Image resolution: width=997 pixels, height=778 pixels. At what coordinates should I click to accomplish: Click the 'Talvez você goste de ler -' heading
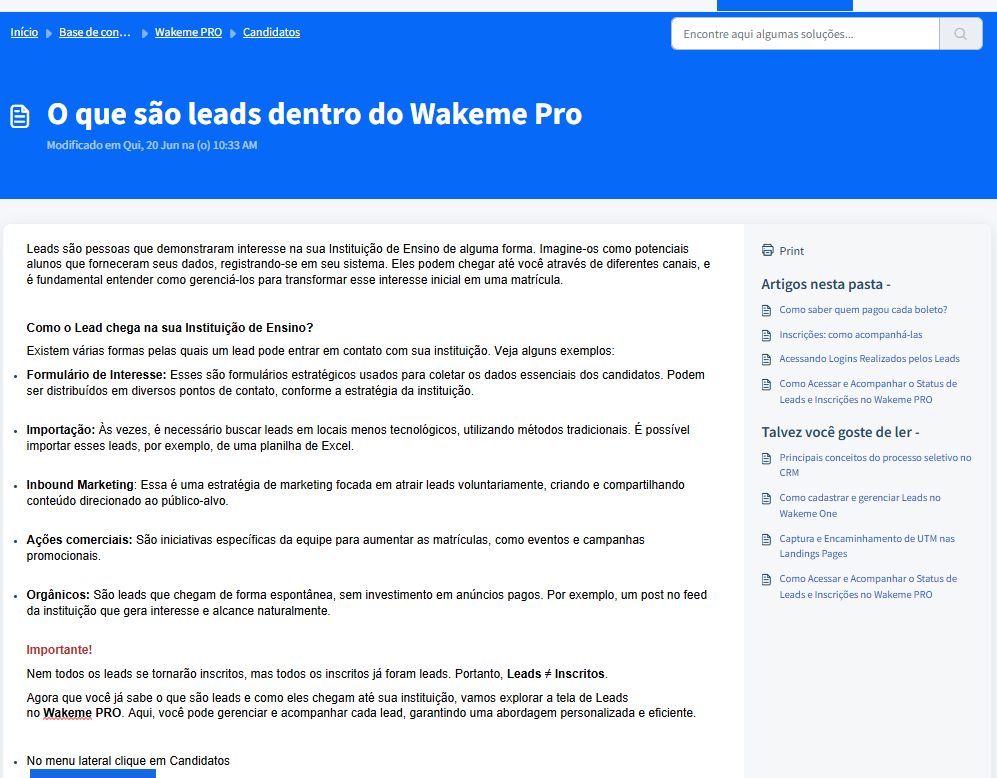841,432
